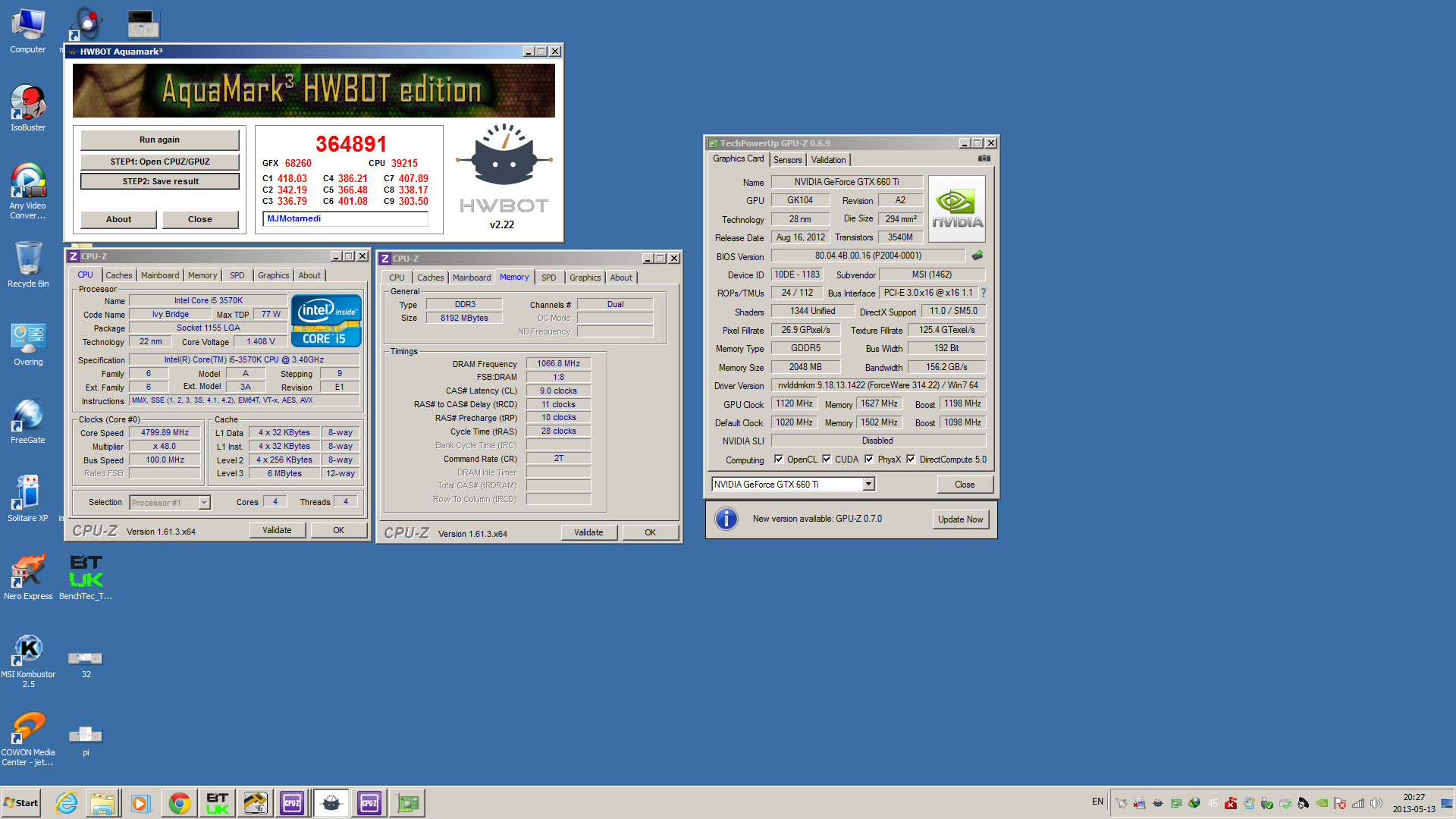Open the SPD tab in right CPU-Z

click(549, 278)
